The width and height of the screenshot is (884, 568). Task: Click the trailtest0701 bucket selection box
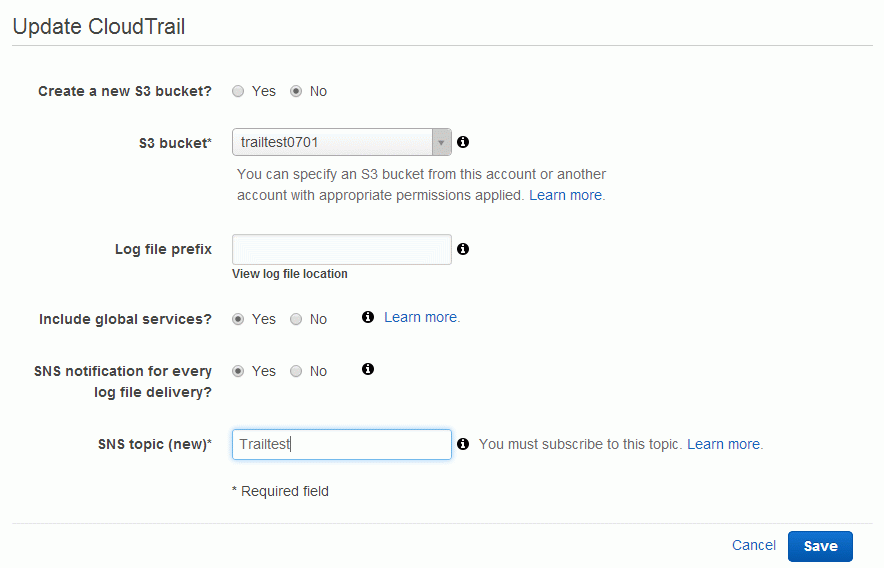[342, 142]
